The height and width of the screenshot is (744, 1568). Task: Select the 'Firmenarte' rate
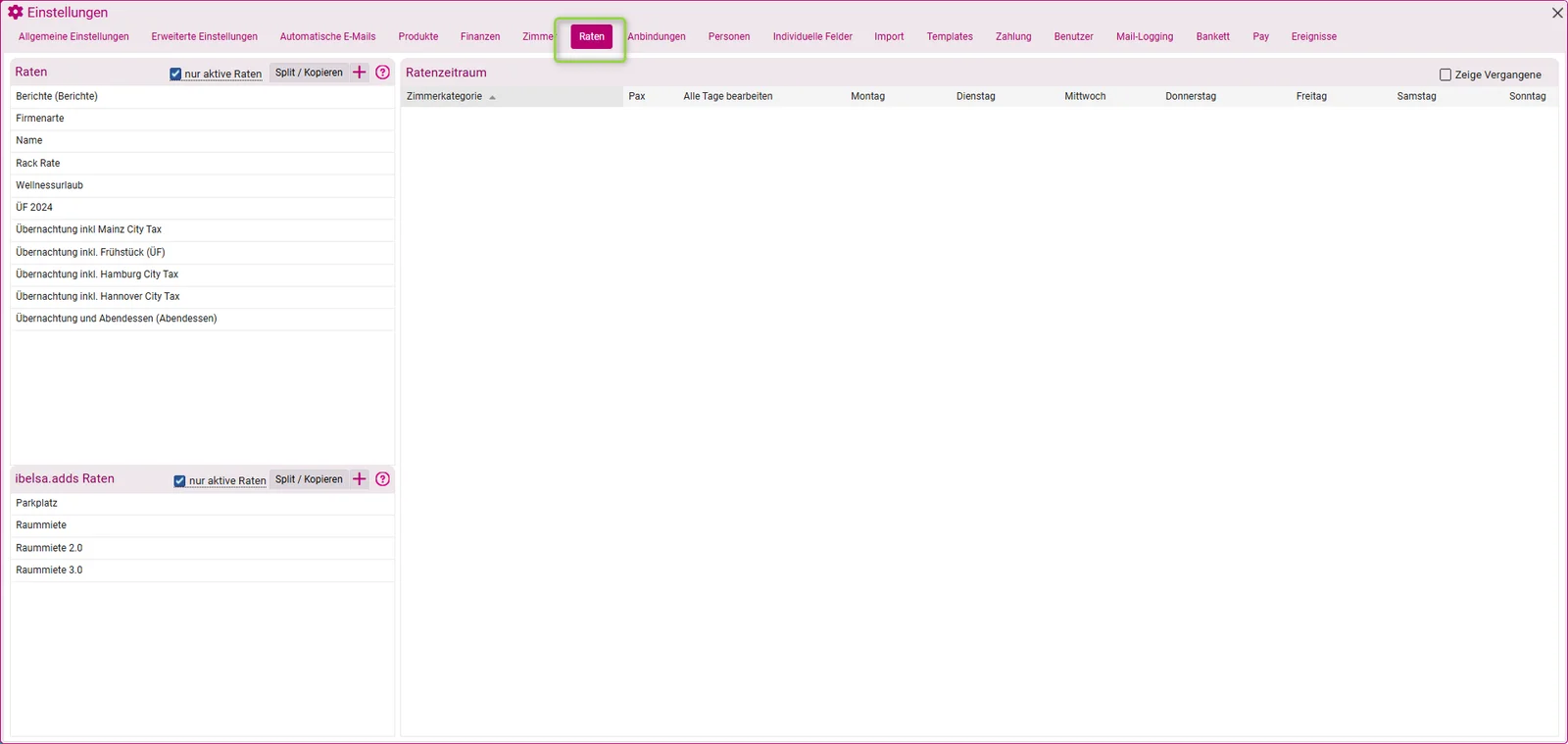click(203, 119)
